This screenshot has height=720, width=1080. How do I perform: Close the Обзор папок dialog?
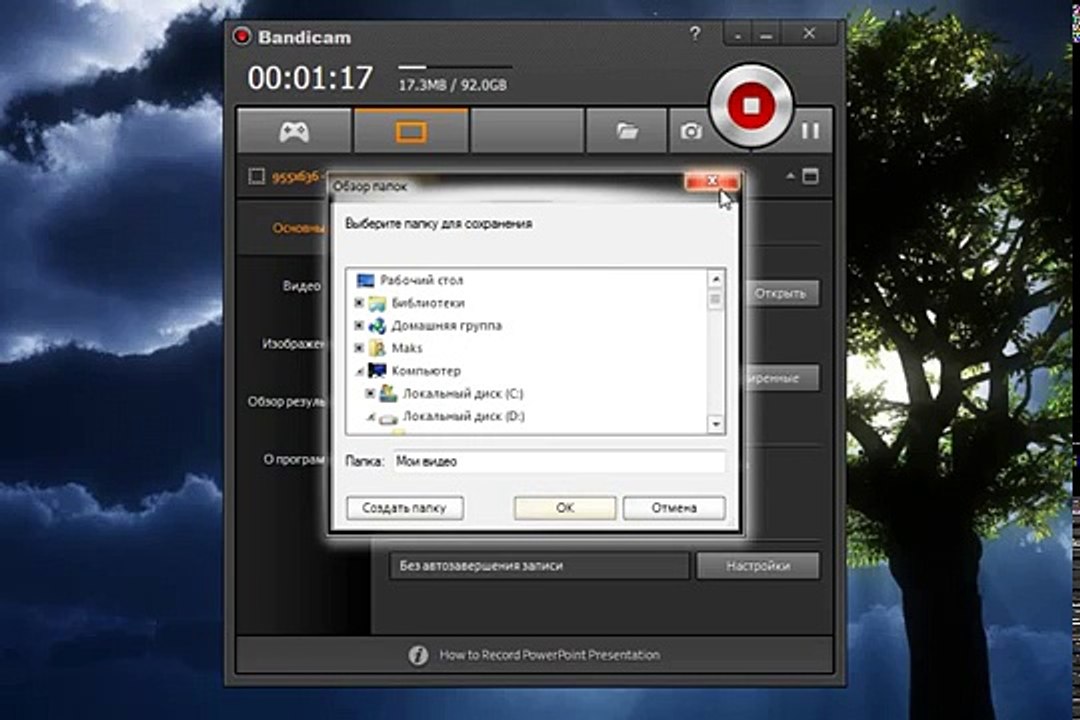tap(712, 181)
